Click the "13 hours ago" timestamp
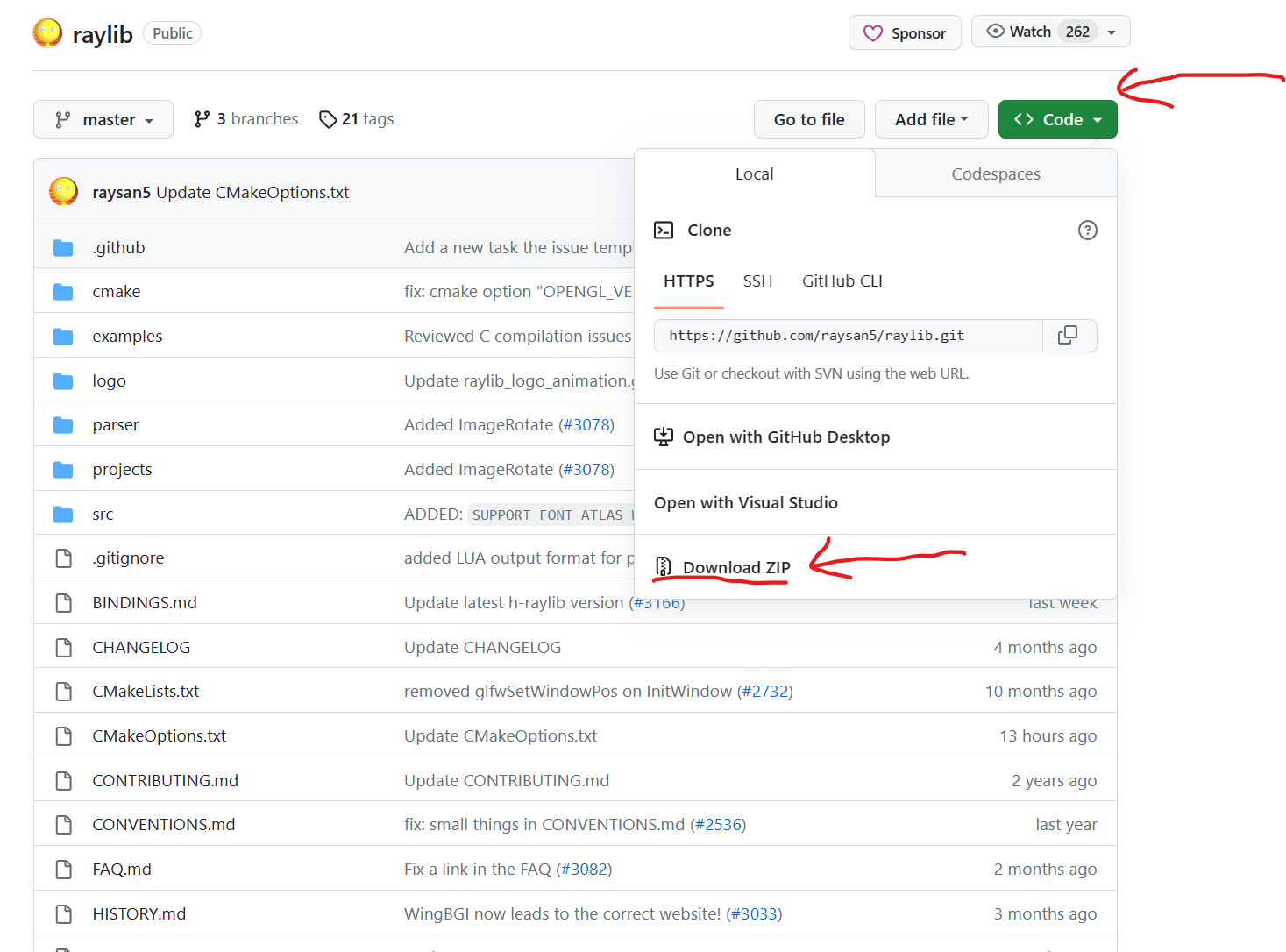Image resolution: width=1286 pixels, height=952 pixels. 1048,736
